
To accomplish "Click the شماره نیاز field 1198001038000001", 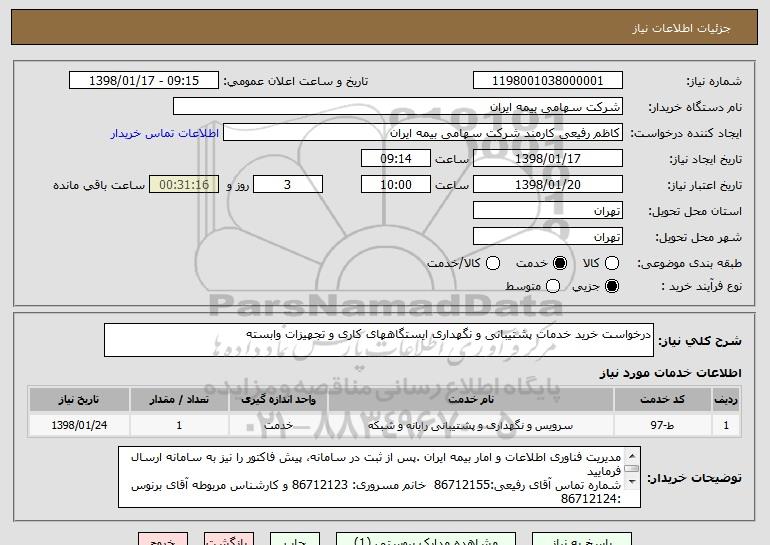I will [548, 81].
